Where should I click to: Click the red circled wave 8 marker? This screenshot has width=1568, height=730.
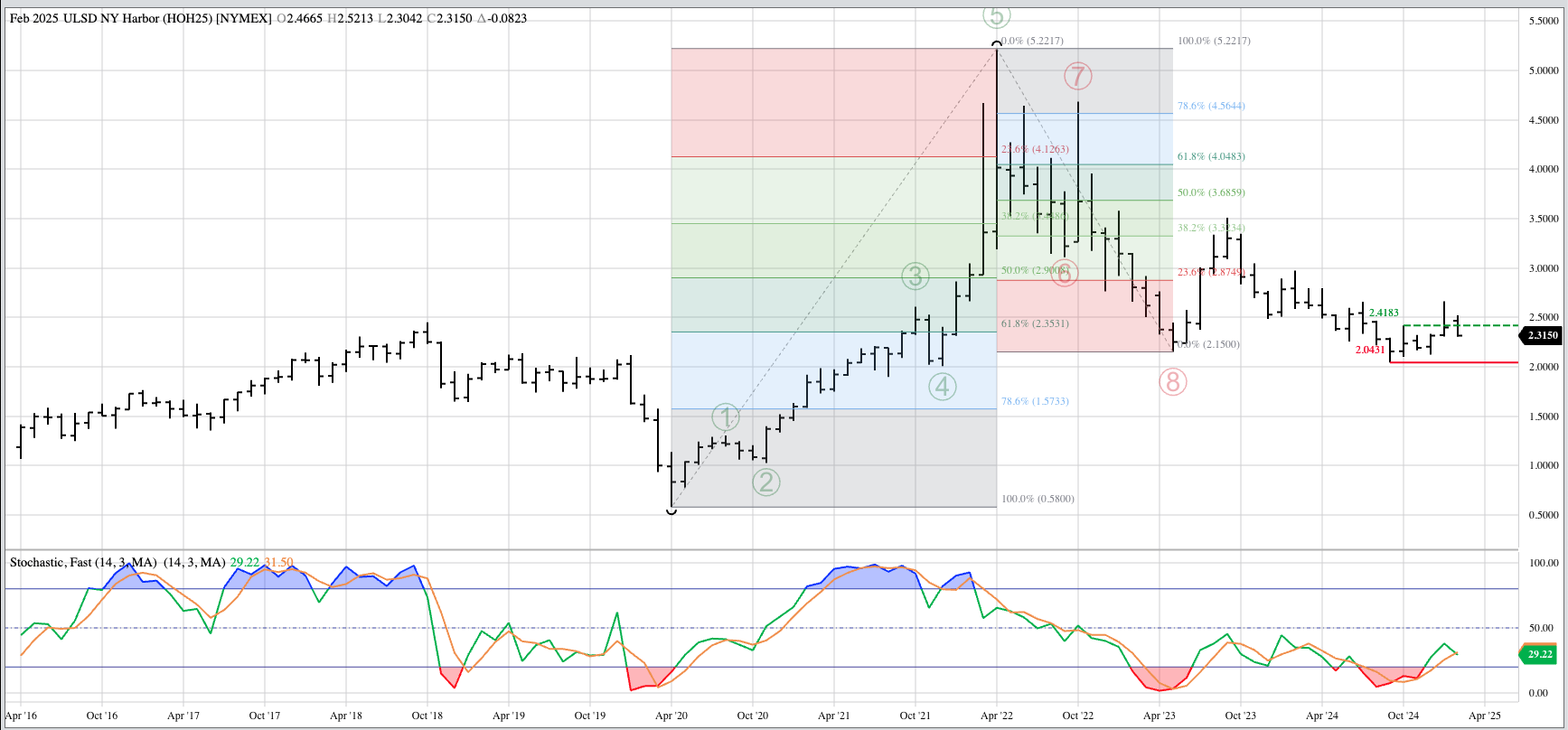[1172, 382]
